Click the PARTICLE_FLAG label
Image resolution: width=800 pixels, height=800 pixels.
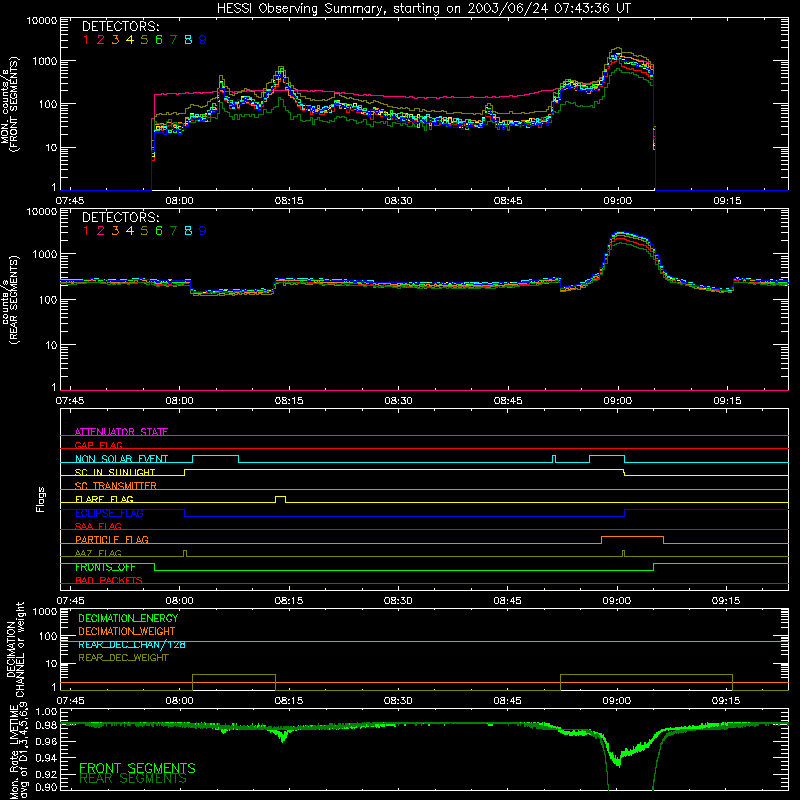(112, 539)
